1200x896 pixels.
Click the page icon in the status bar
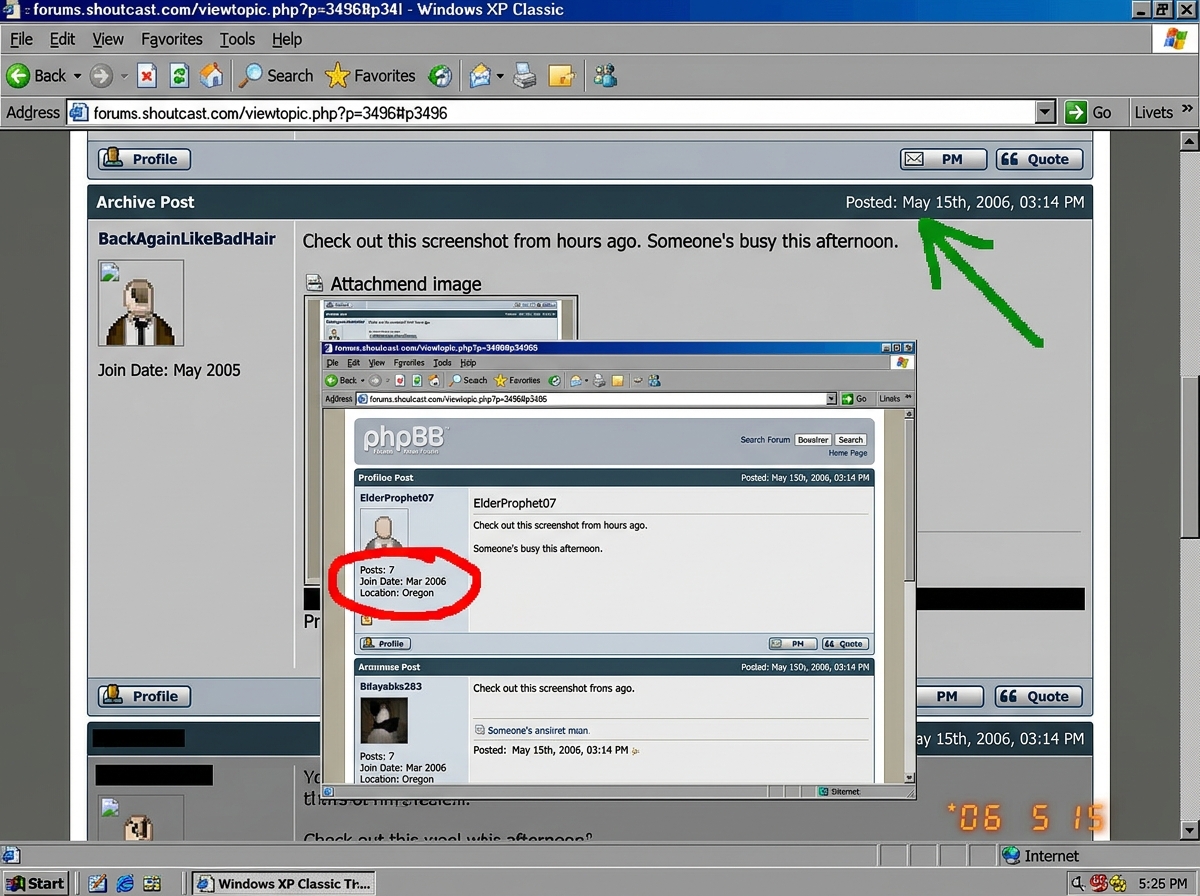pos(11,855)
